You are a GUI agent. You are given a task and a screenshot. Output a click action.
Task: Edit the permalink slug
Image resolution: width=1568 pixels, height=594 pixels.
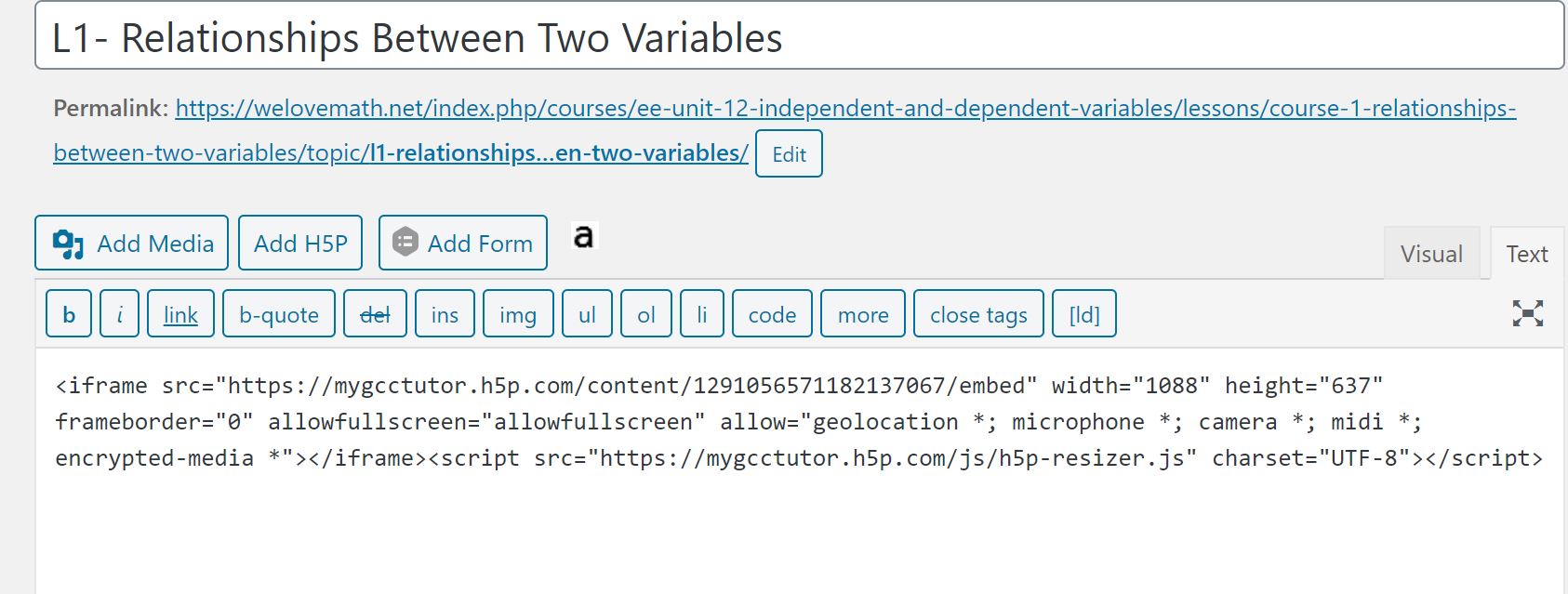click(789, 153)
